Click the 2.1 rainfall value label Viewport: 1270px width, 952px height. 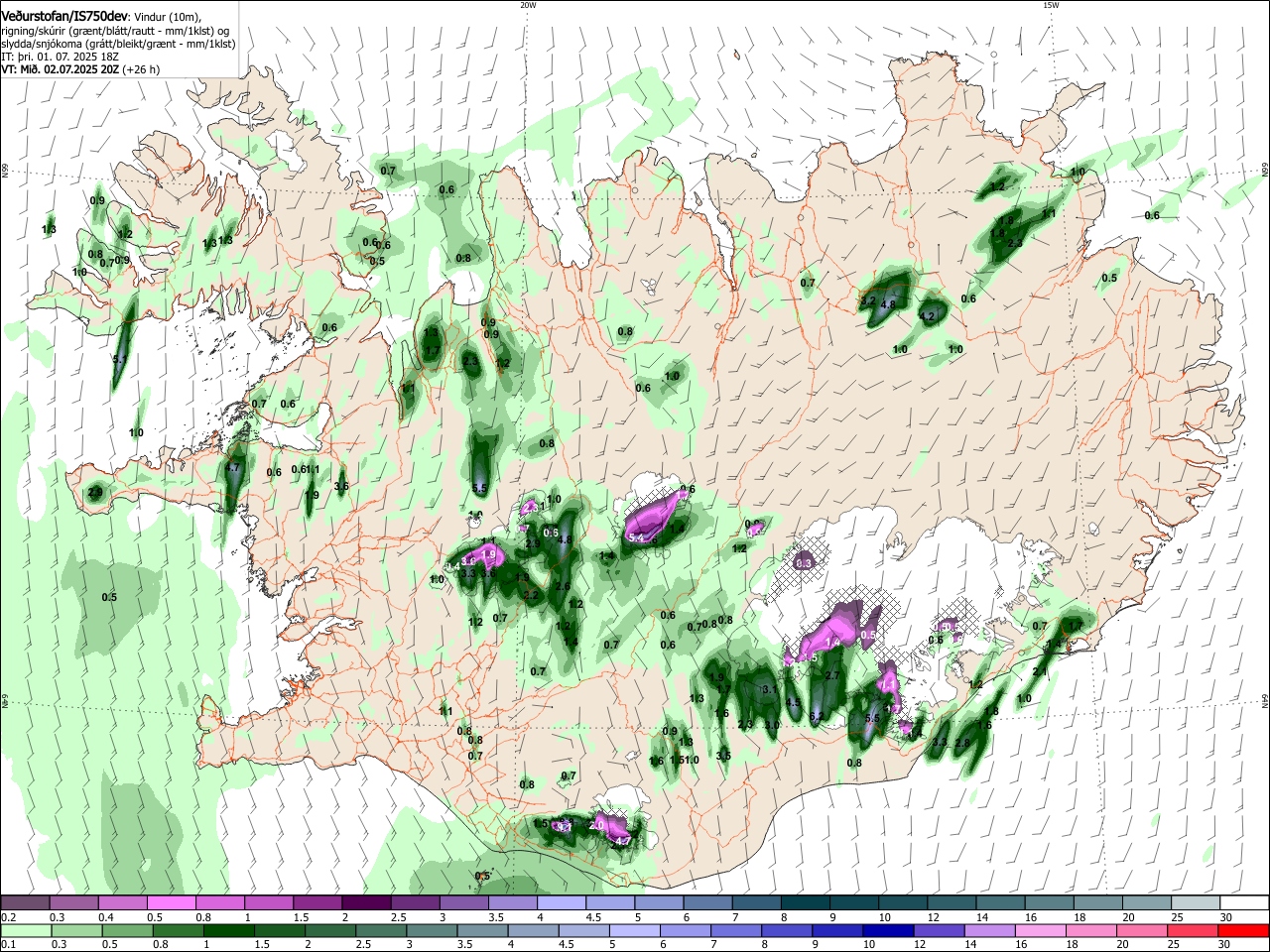(1040, 671)
